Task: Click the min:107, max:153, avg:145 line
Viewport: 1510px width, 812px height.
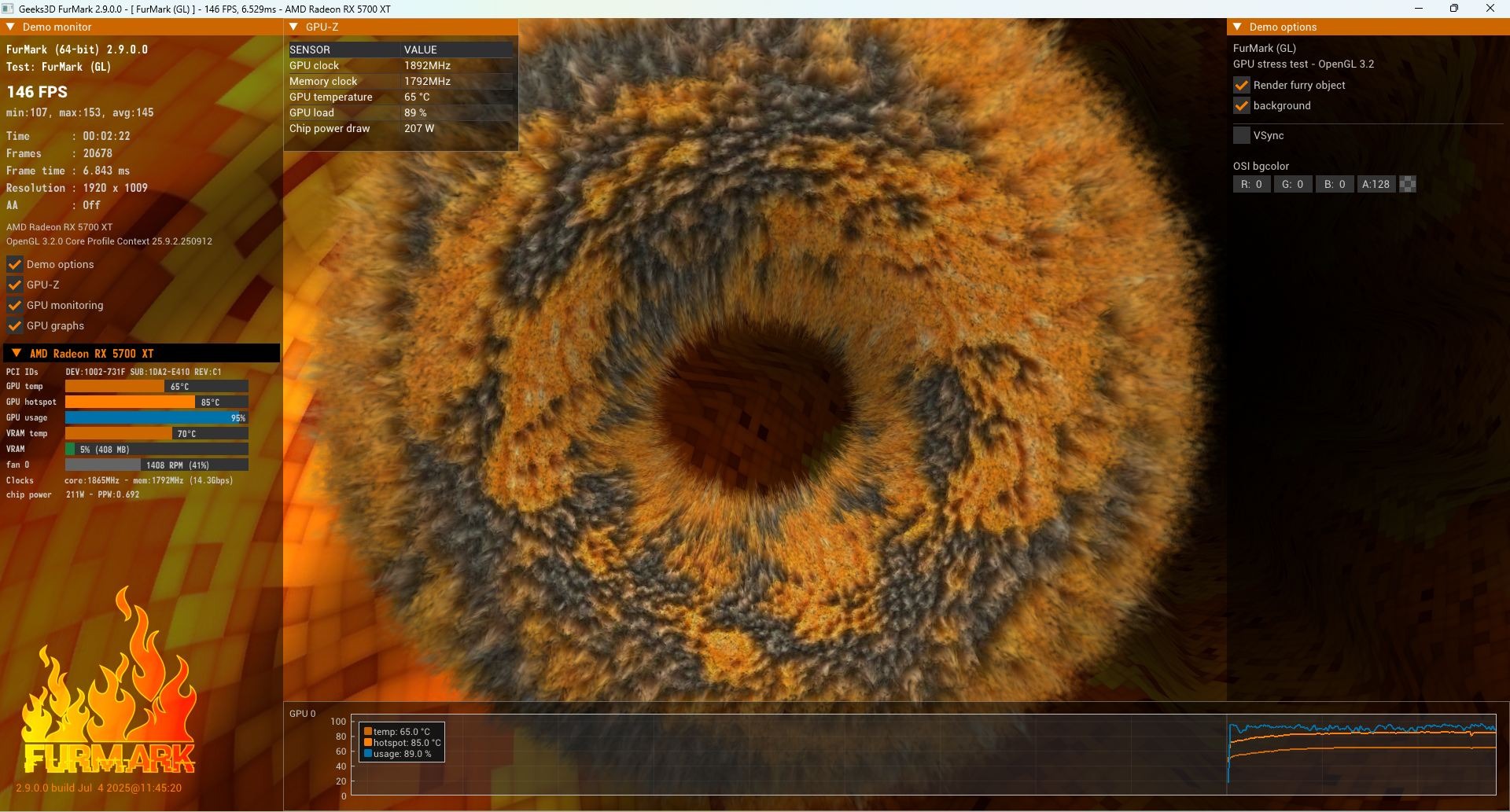Action: point(80,112)
